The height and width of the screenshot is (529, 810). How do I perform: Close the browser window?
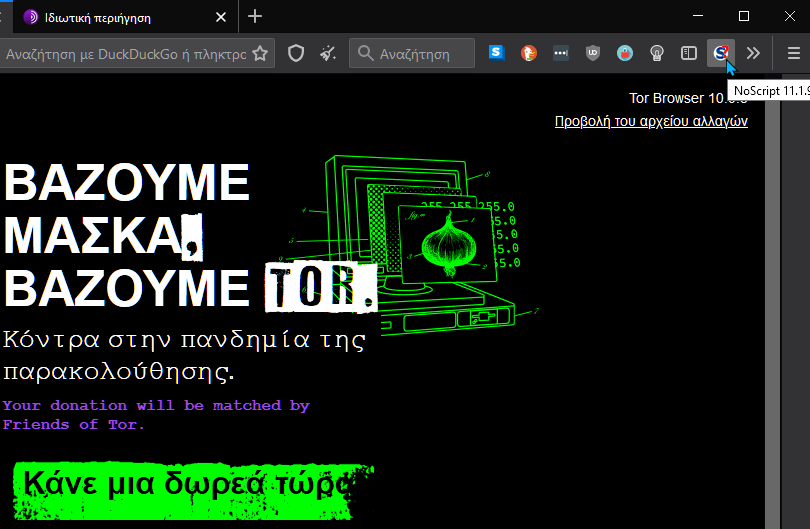pos(789,17)
